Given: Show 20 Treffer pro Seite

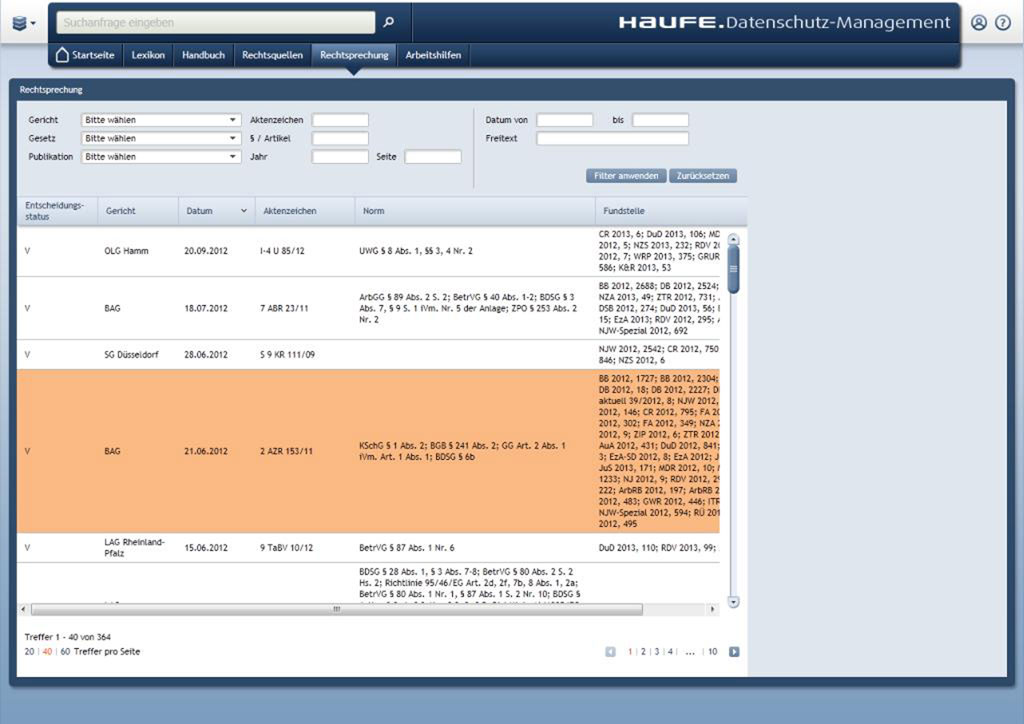Looking at the screenshot, I should coord(29,652).
